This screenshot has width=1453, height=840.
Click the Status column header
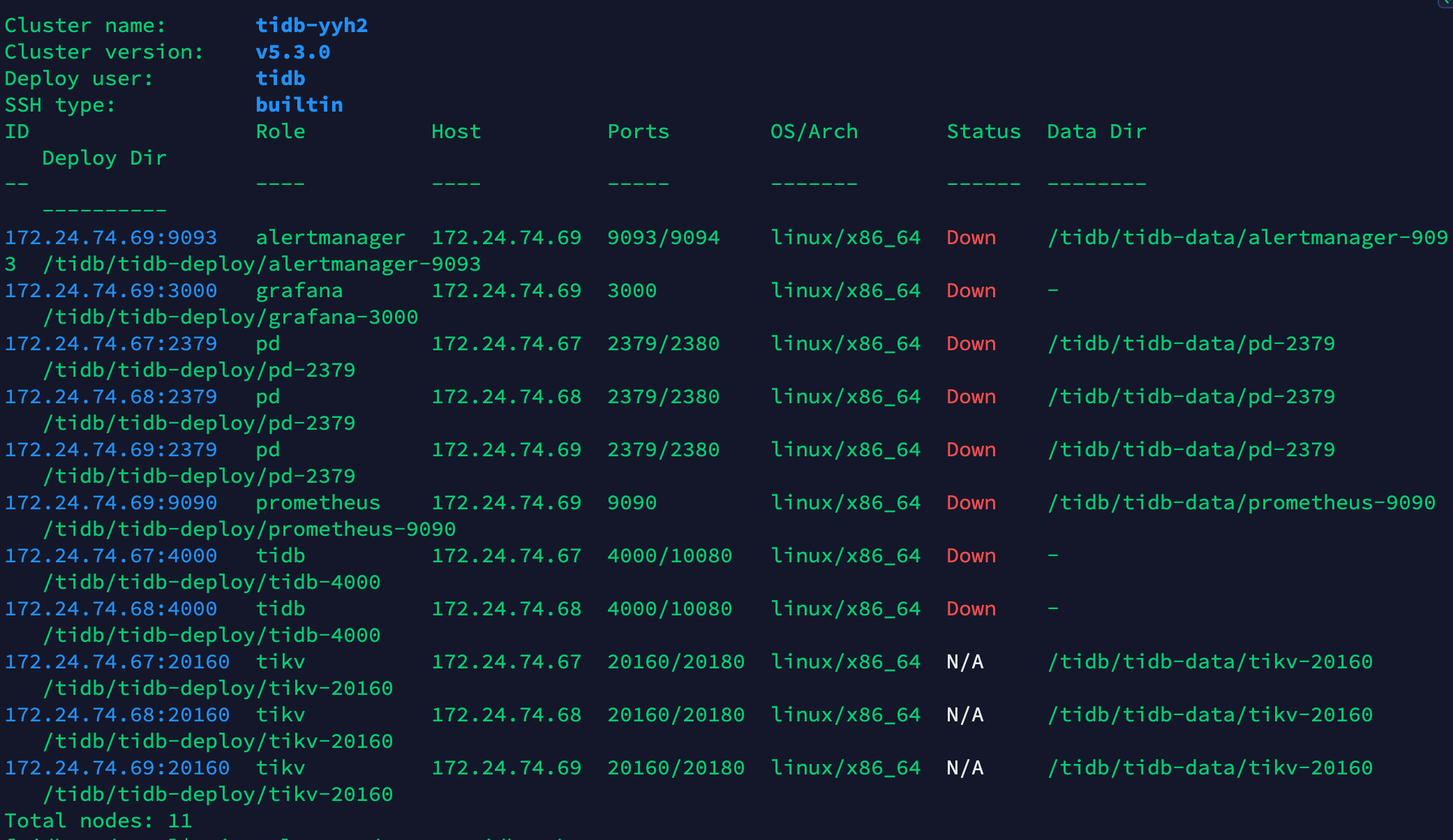point(983,132)
